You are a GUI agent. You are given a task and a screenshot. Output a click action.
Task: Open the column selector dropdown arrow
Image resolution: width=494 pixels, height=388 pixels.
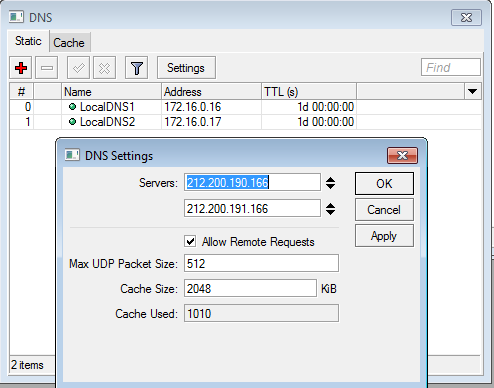pyautogui.click(x=472, y=91)
